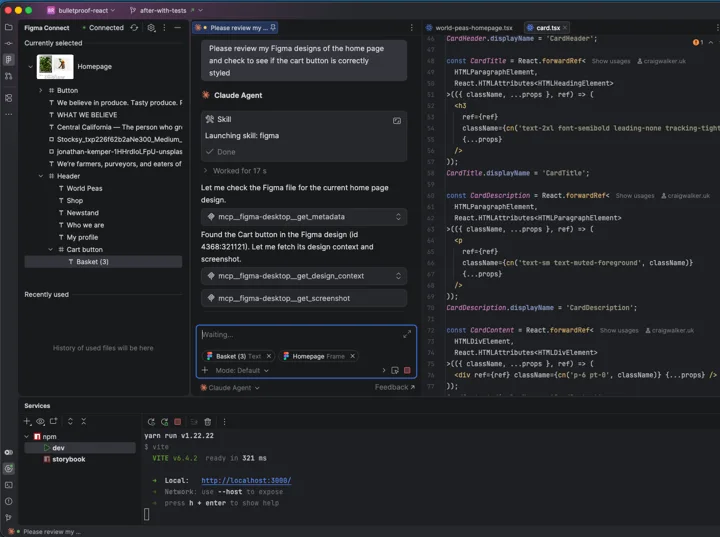Screen dimensions: 720x537
Task: Focus the chat message input field
Action: [301, 334]
